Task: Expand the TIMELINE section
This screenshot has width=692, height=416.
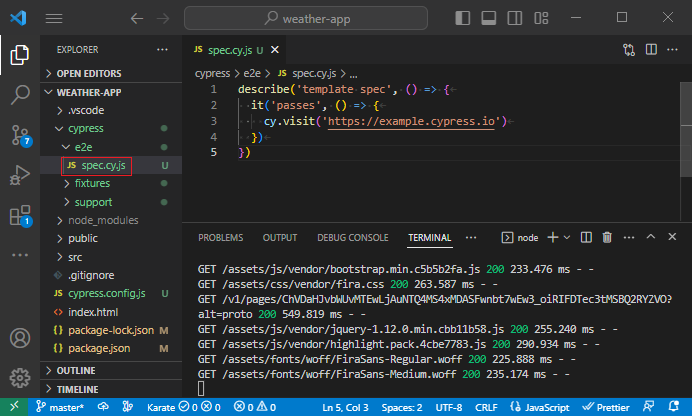Action: pyautogui.click(x=111, y=390)
